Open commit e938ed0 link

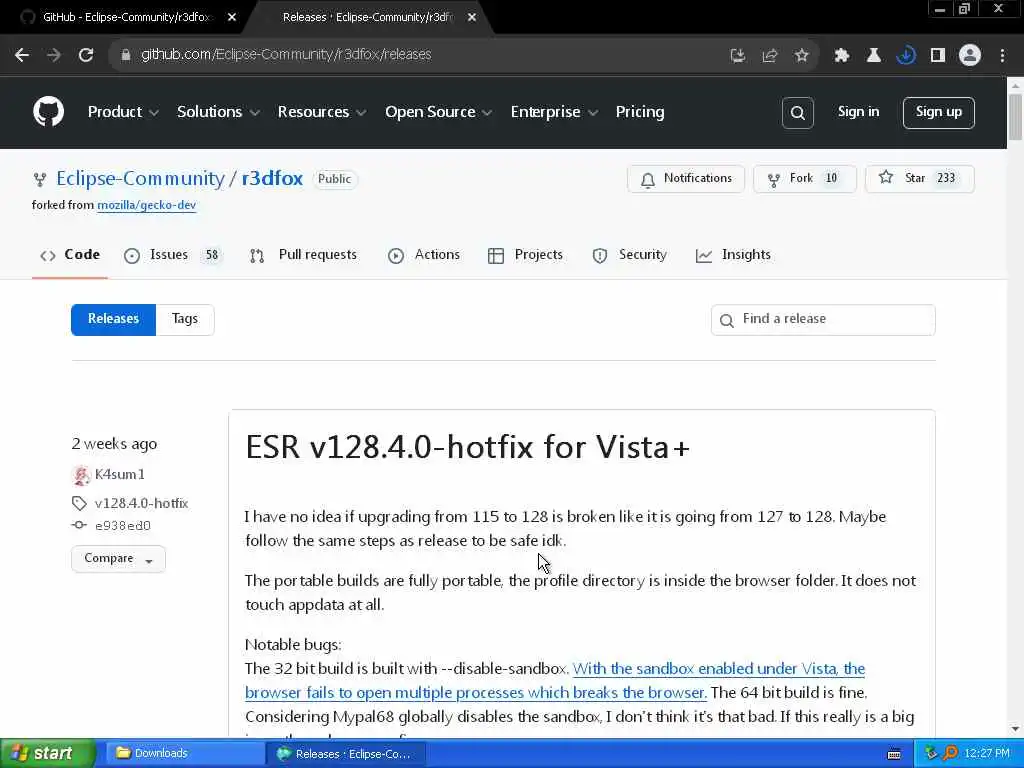point(123,526)
